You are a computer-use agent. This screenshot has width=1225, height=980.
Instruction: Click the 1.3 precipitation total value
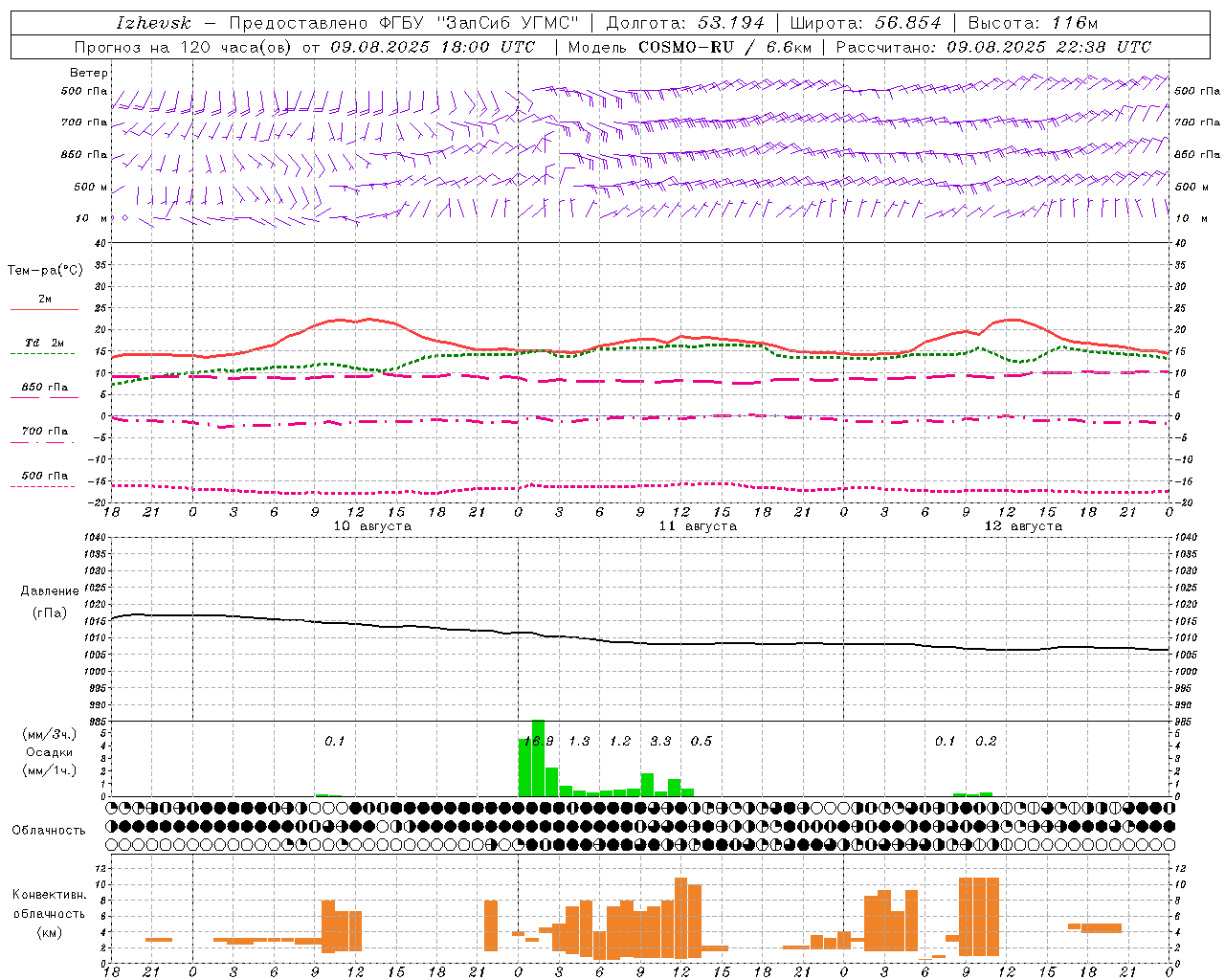pyautogui.click(x=579, y=742)
